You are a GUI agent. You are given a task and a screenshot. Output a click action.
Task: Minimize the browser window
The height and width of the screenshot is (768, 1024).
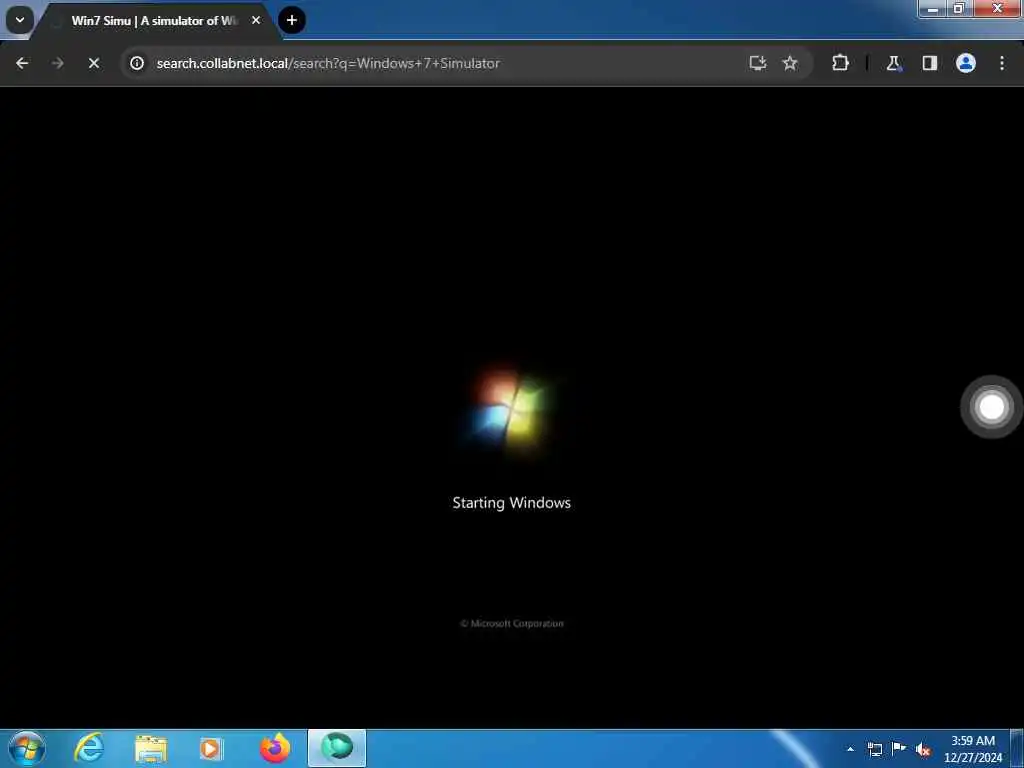(x=933, y=8)
